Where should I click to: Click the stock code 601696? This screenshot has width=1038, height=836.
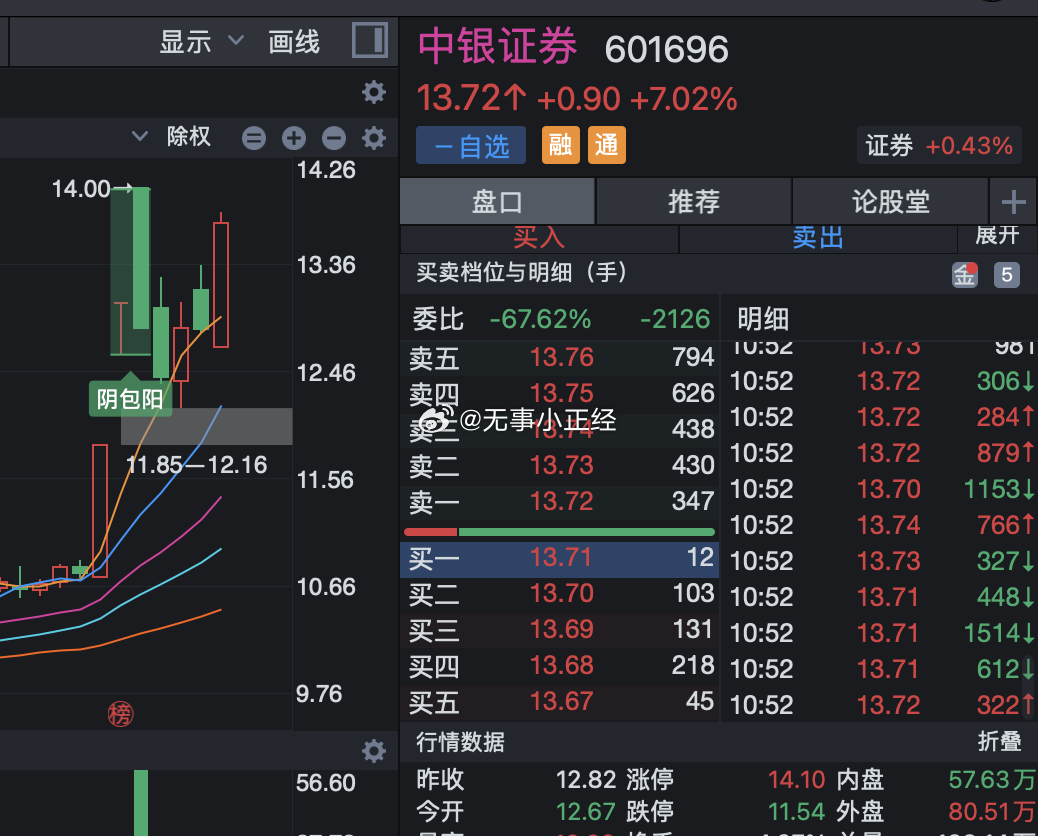pyautogui.click(x=667, y=50)
